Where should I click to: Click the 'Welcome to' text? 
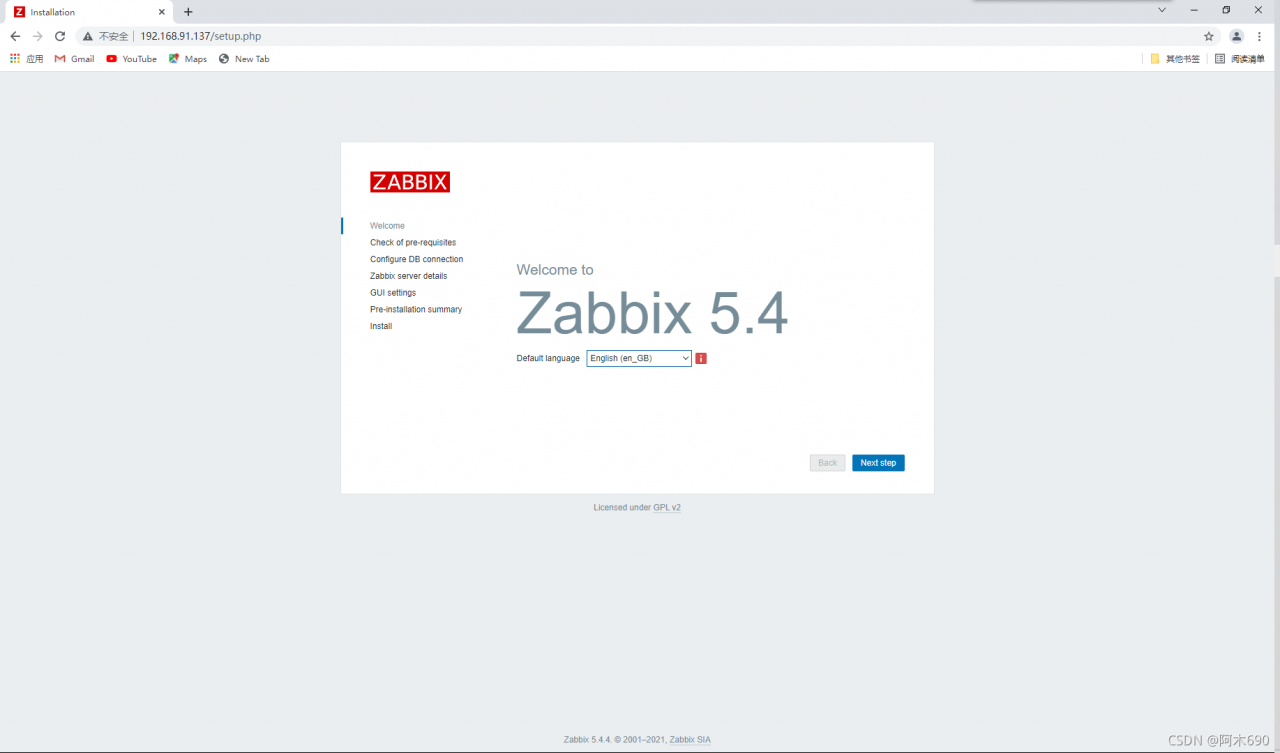pos(555,270)
